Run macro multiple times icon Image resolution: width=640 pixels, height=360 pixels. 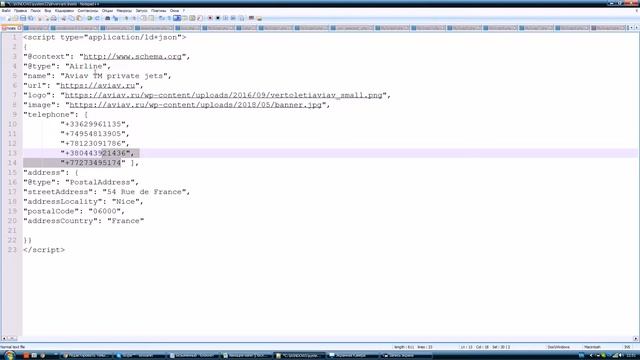233,18
